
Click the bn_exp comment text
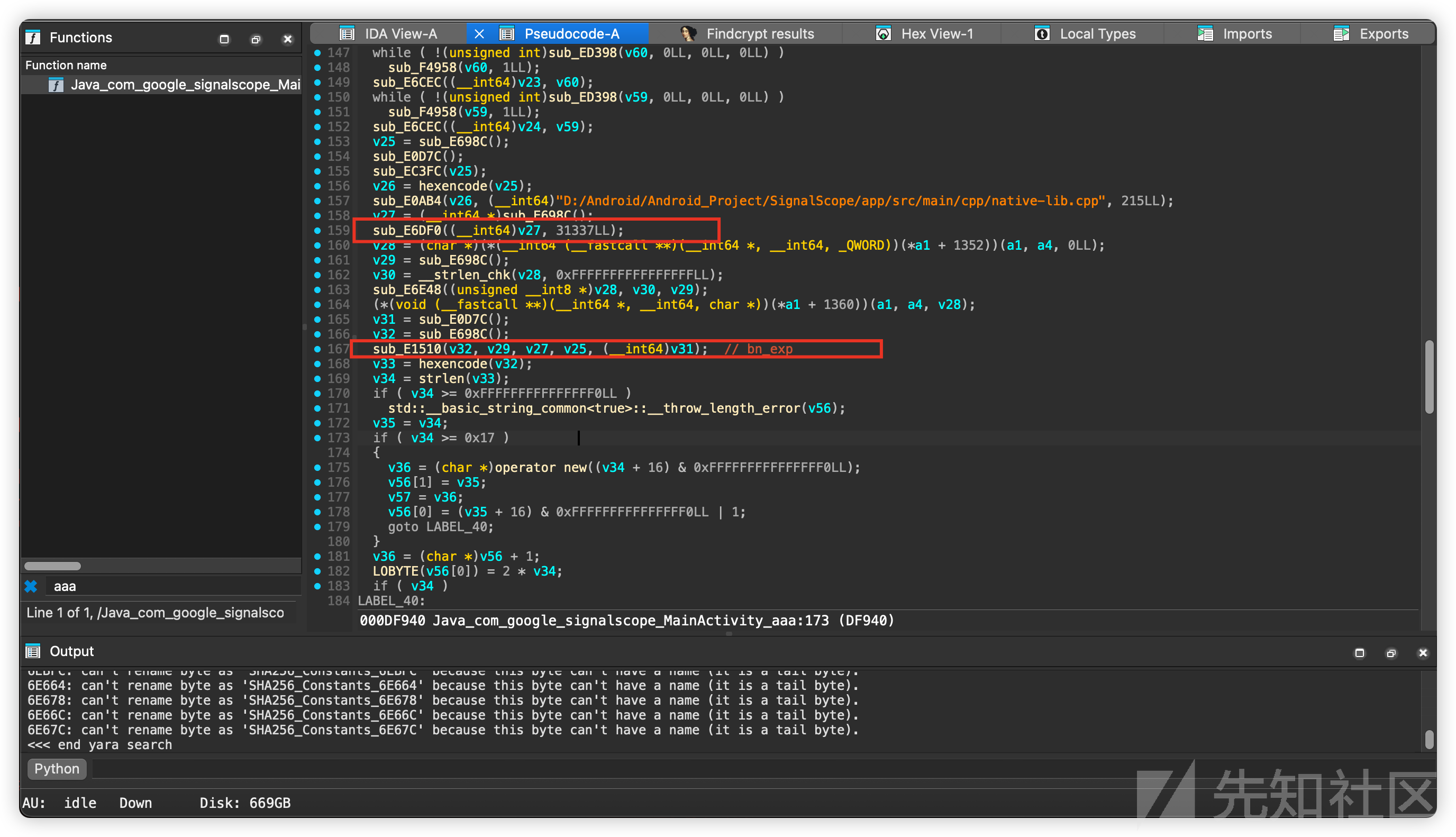click(758, 349)
